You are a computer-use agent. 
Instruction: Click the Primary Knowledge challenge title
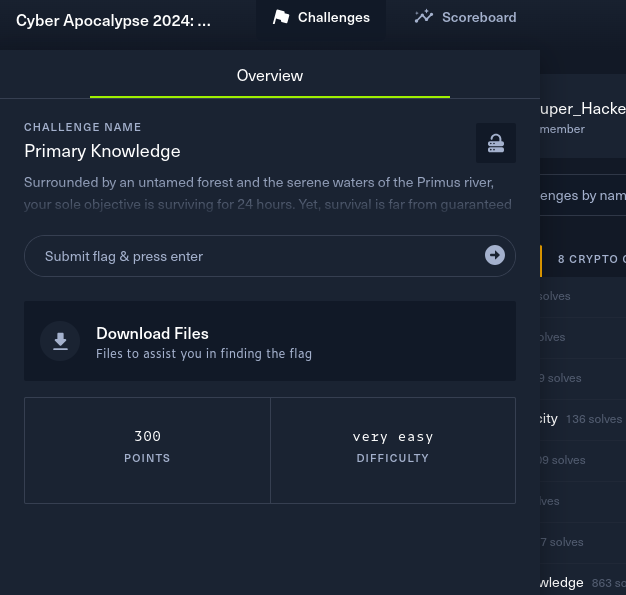tap(102, 151)
